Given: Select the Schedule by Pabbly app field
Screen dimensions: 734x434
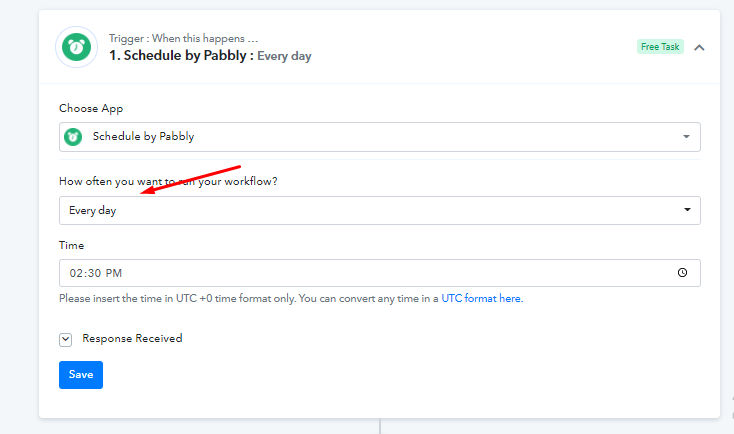Looking at the screenshot, I should 380,137.
